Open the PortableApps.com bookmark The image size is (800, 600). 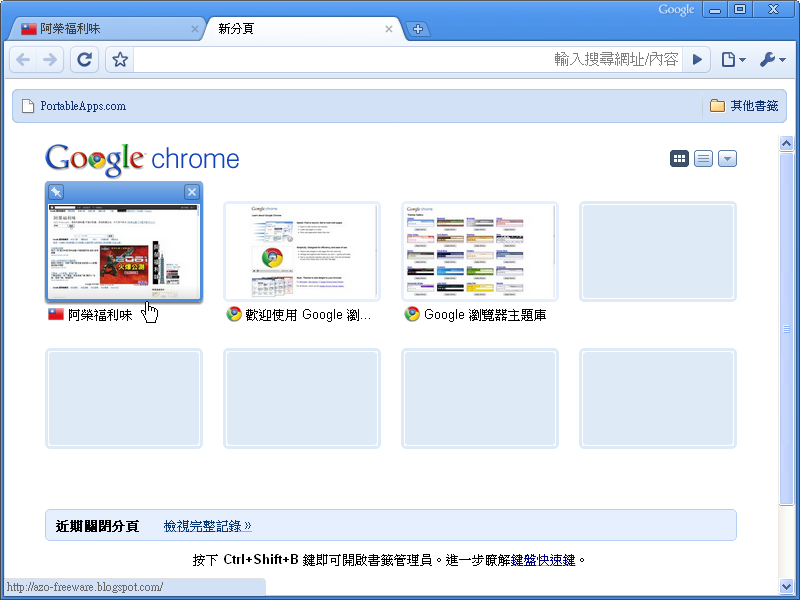[74, 106]
